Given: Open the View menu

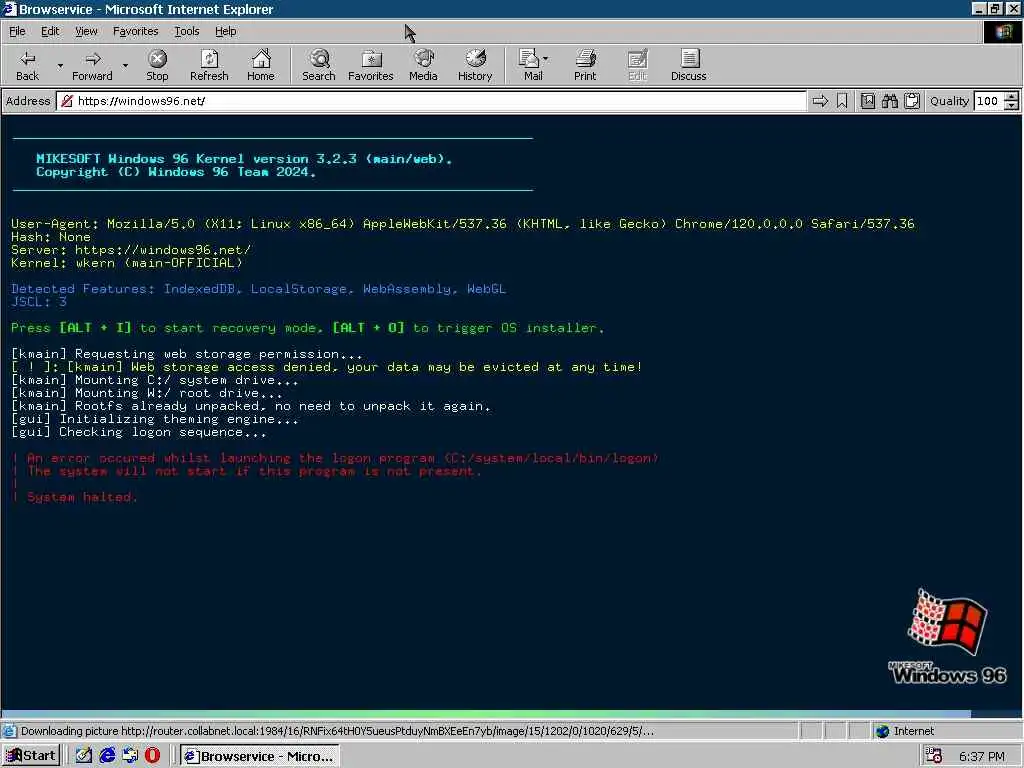Looking at the screenshot, I should (x=86, y=31).
